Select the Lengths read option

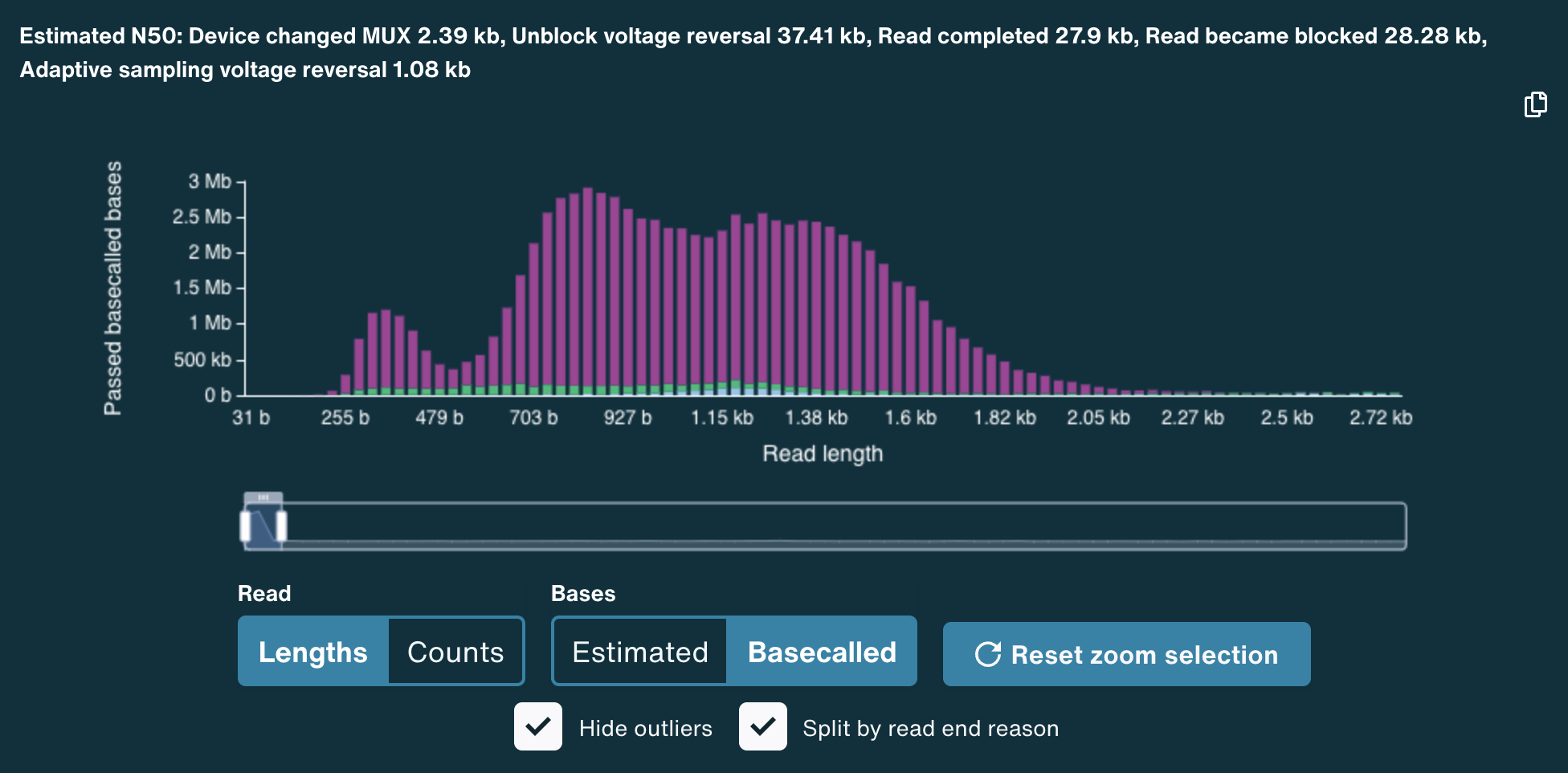pyautogui.click(x=313, y=652)
